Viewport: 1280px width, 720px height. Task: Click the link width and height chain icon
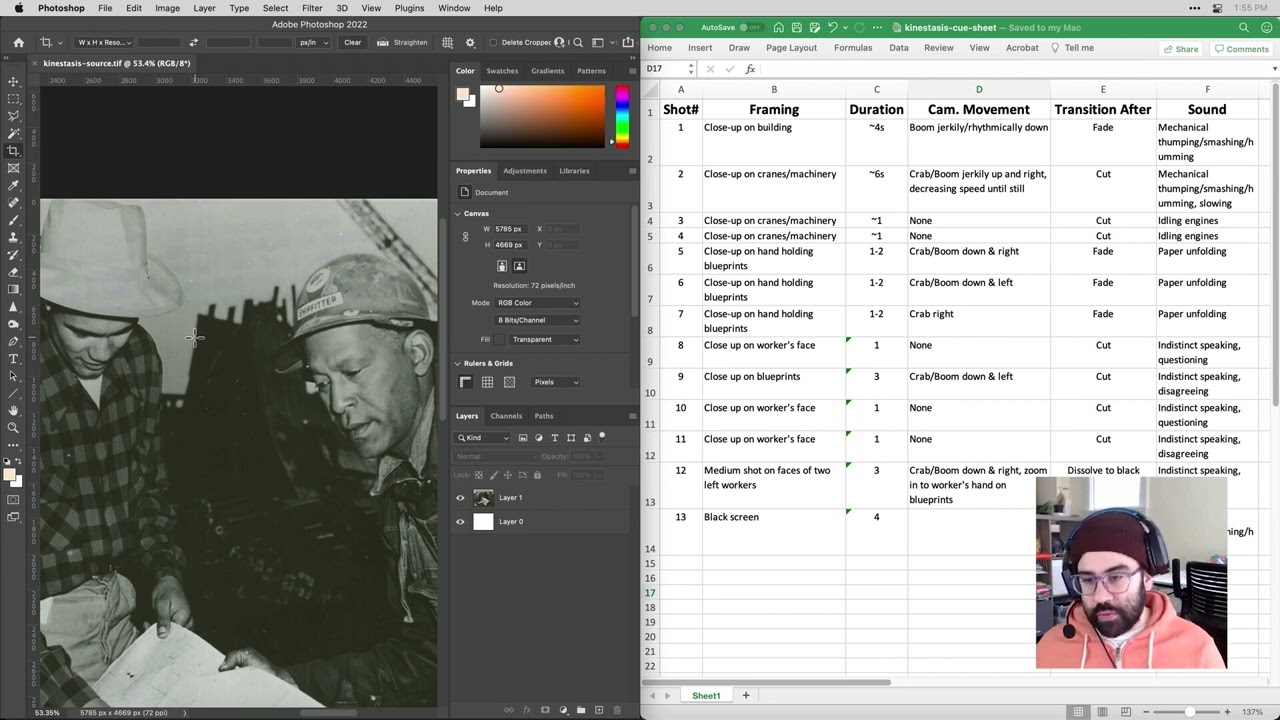pos(465,237)
